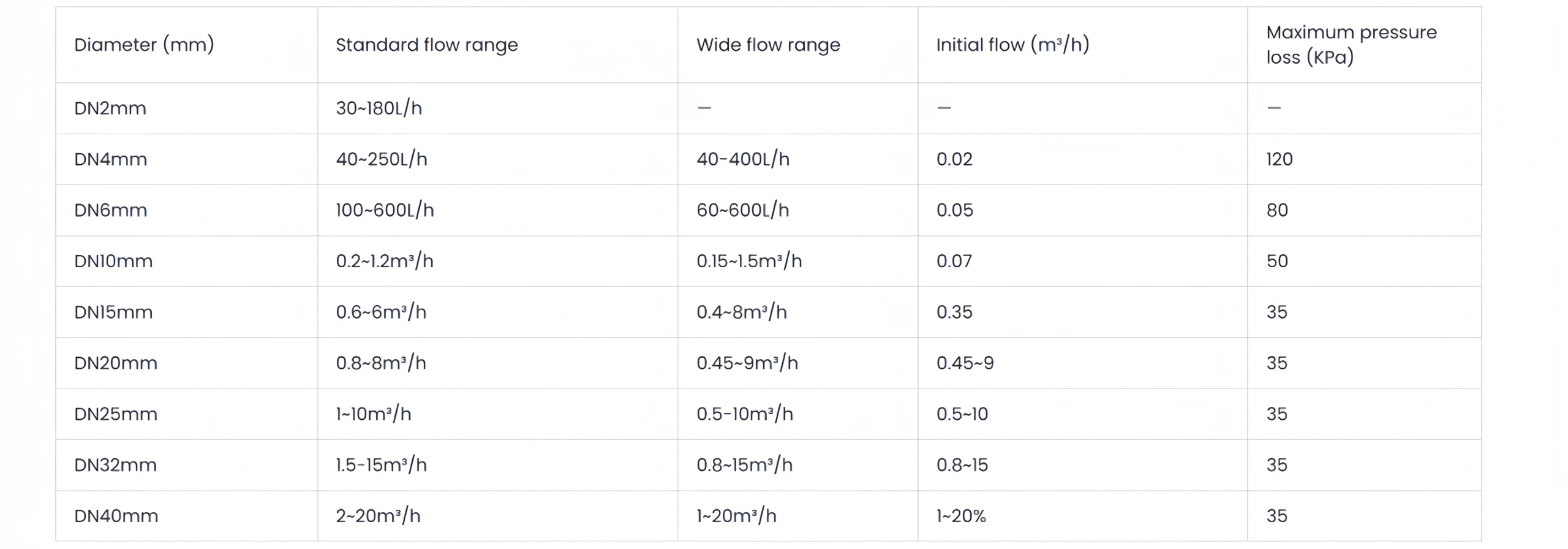Screen dimensions: 1568x549
Task: Click the Diameter (mm) column header
Action: (x=144, y=45)
